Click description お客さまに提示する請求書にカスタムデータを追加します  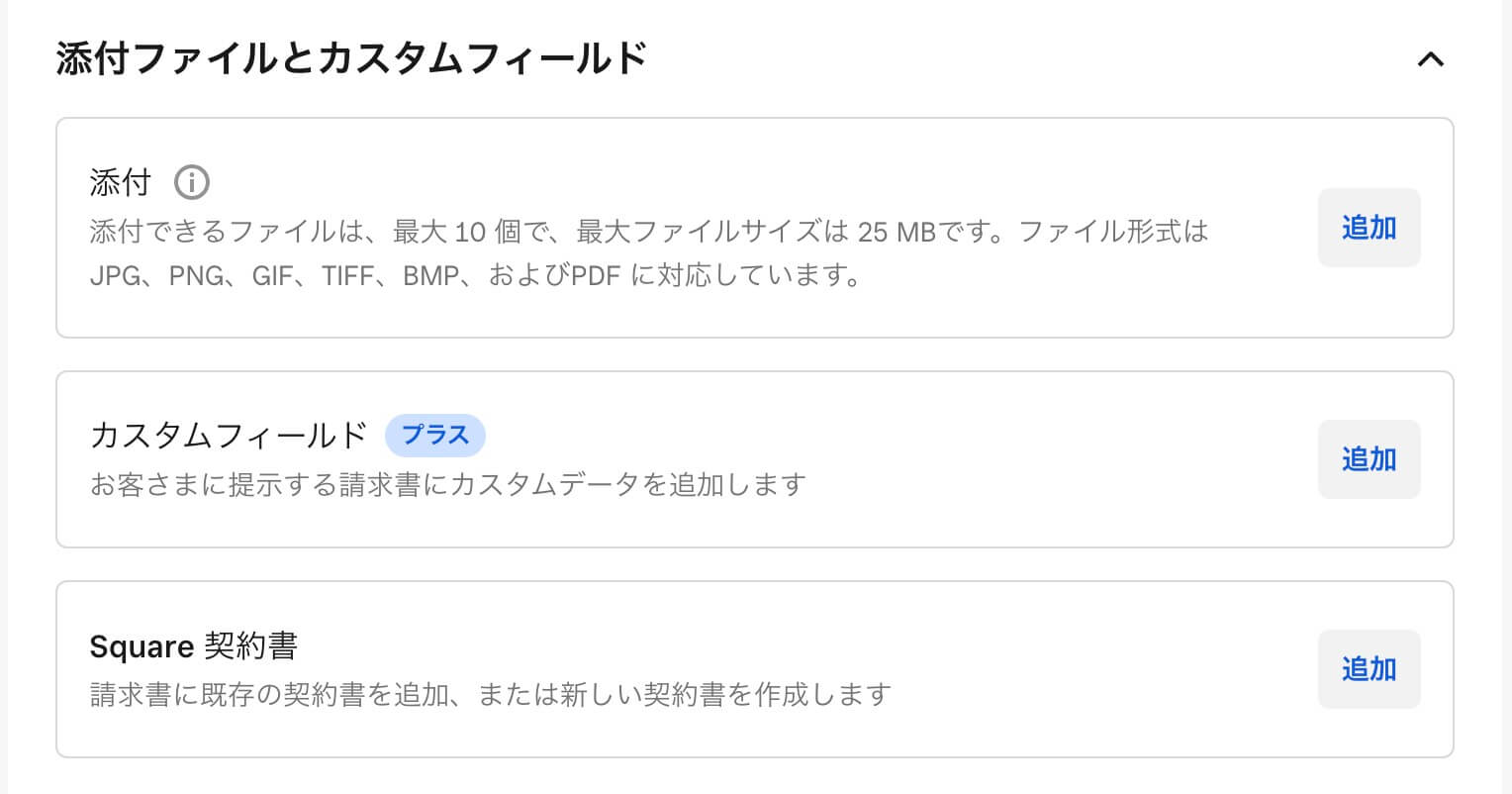tap(447, 485)
